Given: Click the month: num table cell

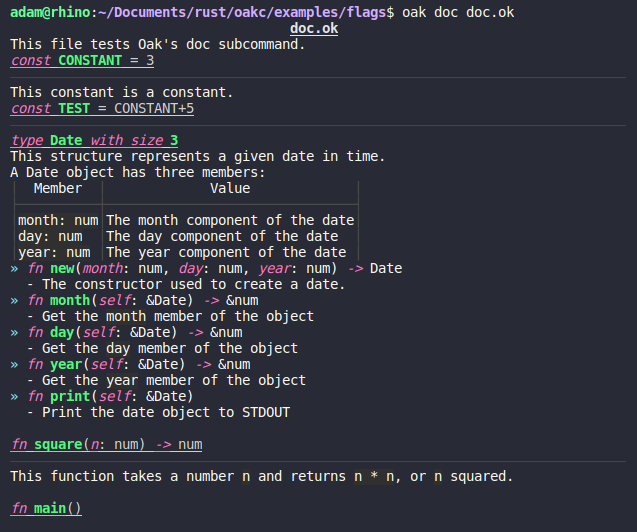Looking at the screenshot, I should 58,220.
